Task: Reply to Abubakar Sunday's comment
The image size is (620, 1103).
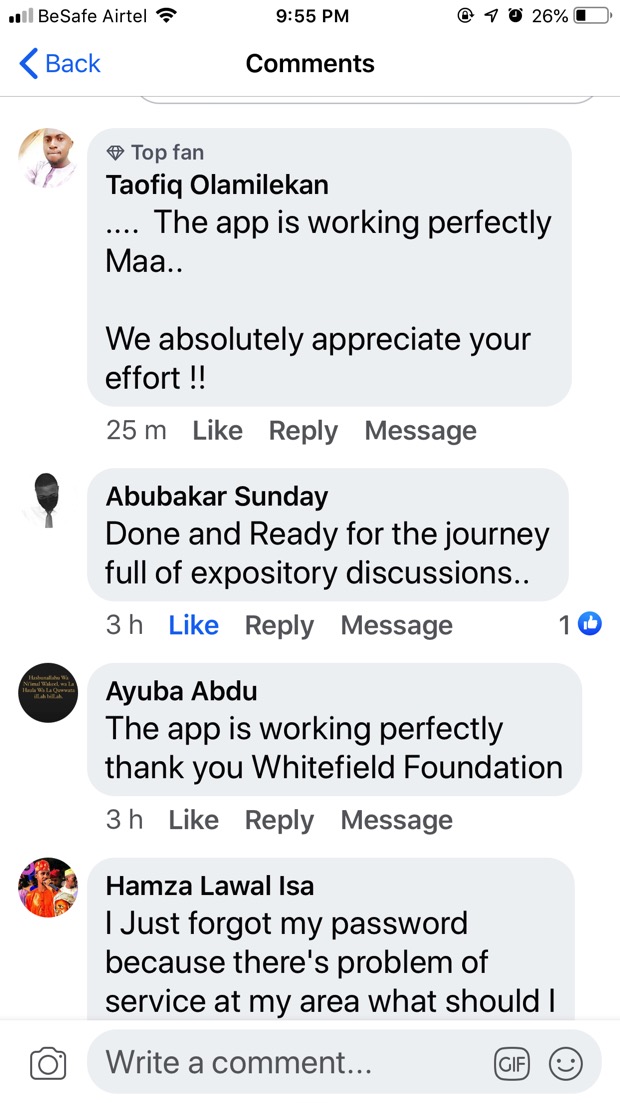Action: coord(279,625)
